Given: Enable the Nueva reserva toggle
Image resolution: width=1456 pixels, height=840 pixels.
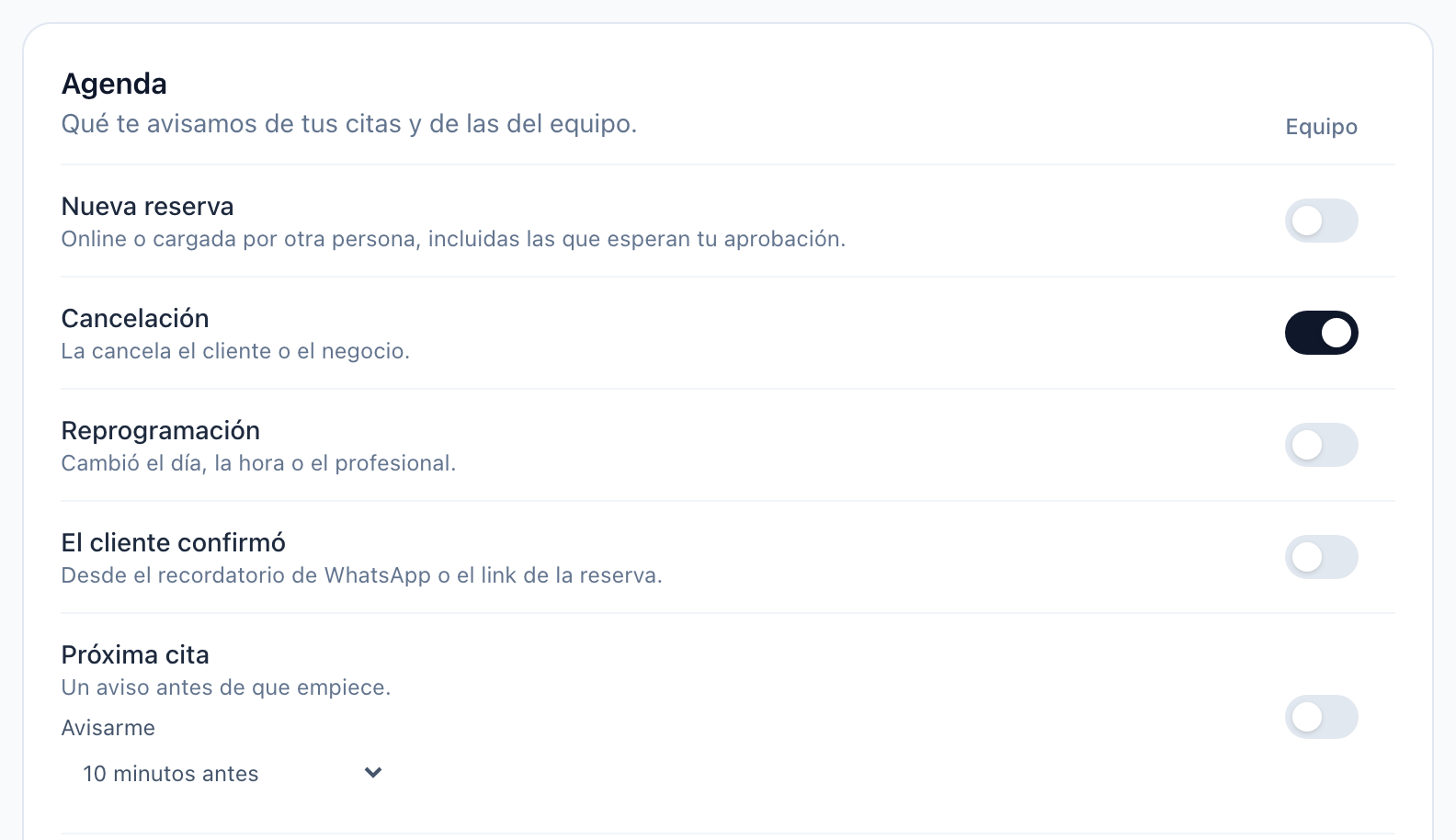Looking at the screenshot, I should (1321, 221).
